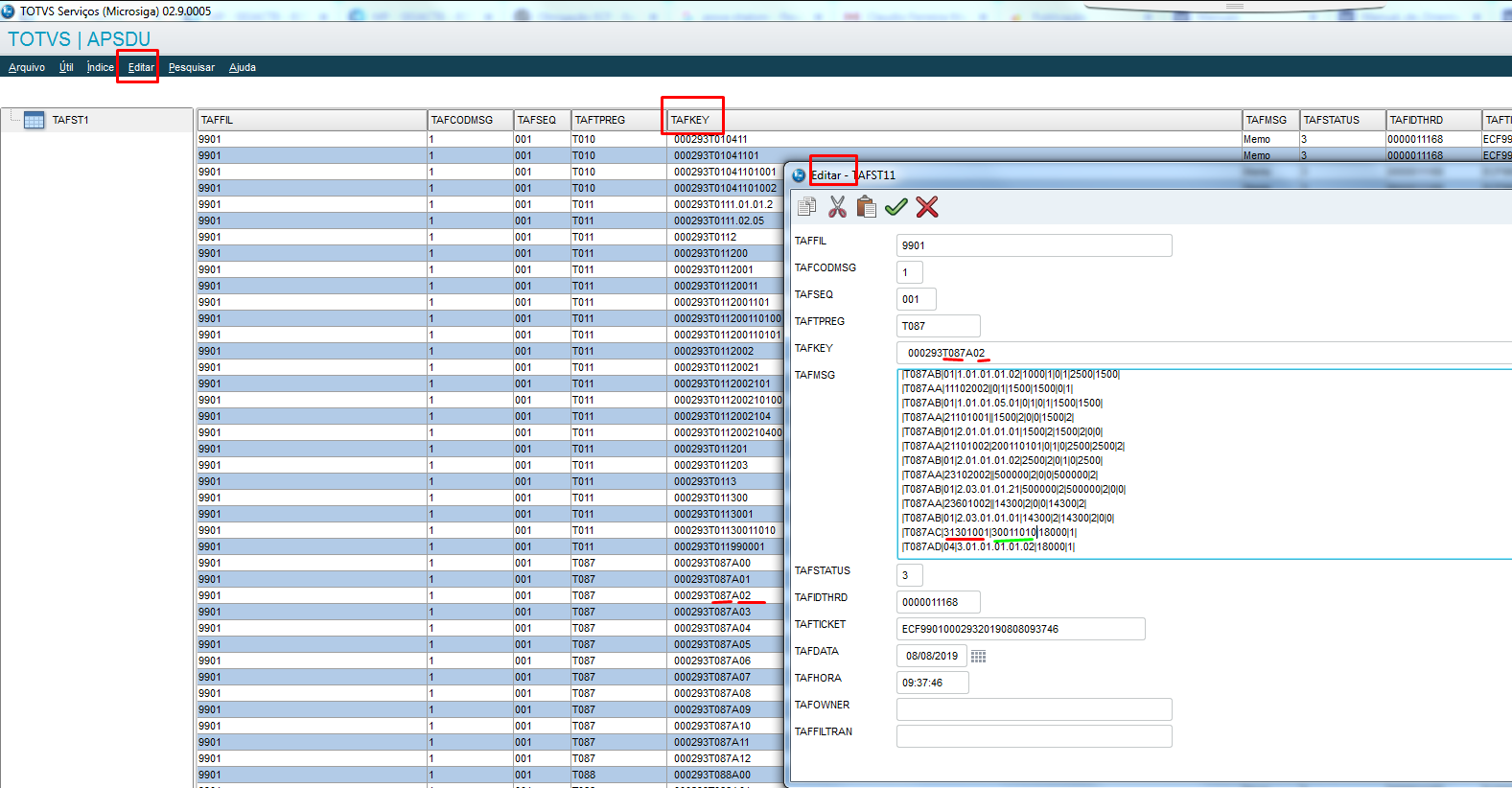Click the TAFCODMSG column header
The height and width of the screenshot is (788, 1512).
(x=470, y=120)
